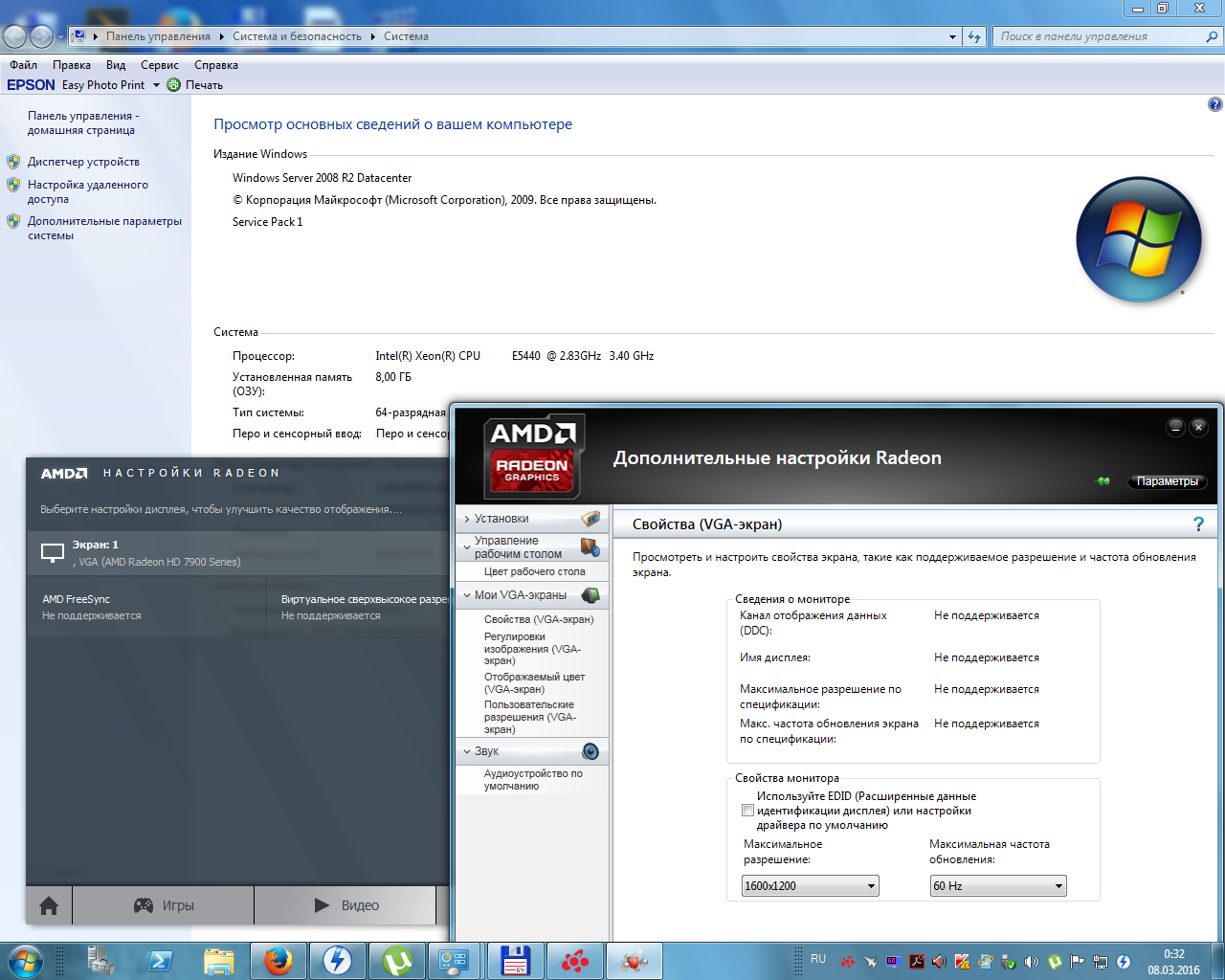Open the Сервис menu
This screenshot has height=980, width=1225.
click(x=159, y=65)
